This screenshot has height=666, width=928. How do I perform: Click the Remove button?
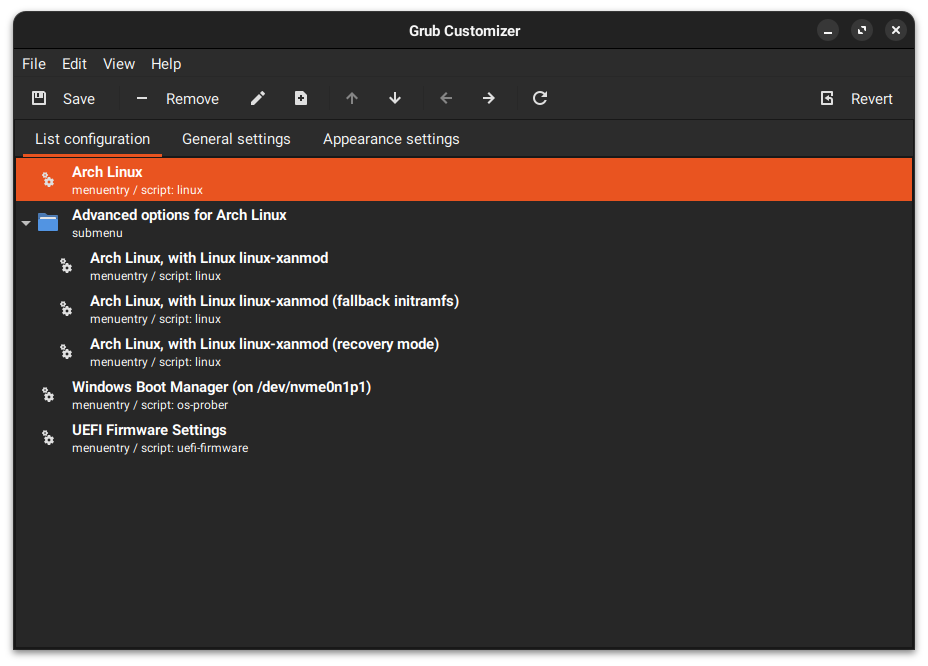178,98
